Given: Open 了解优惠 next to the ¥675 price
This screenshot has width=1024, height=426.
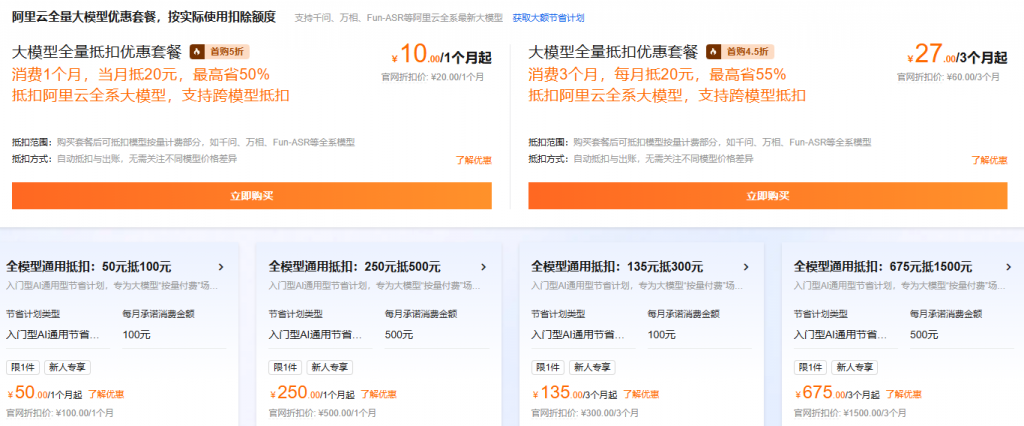Looking at the screenshot, I should point(902,394).
